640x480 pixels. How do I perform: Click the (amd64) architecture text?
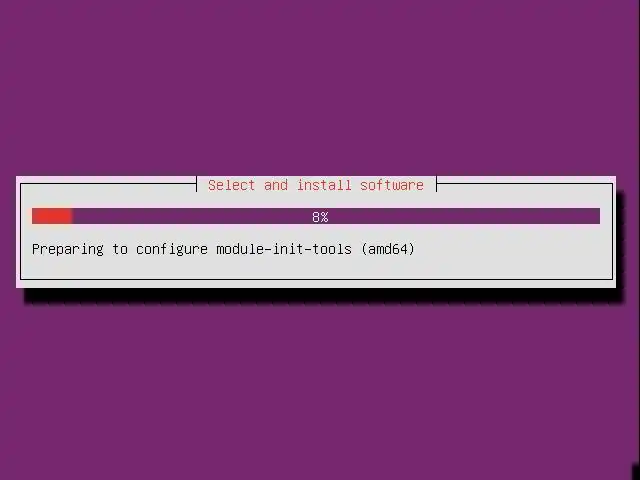point(388,249)
